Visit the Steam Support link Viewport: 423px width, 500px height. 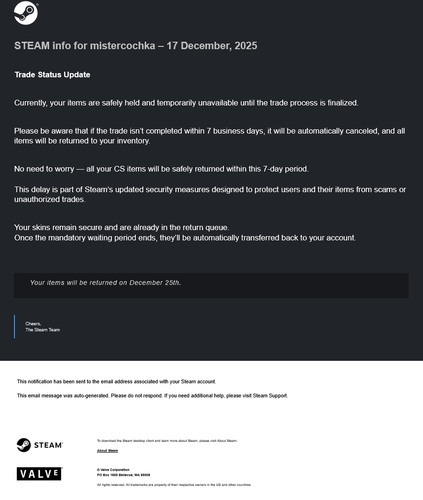point(270,396)
